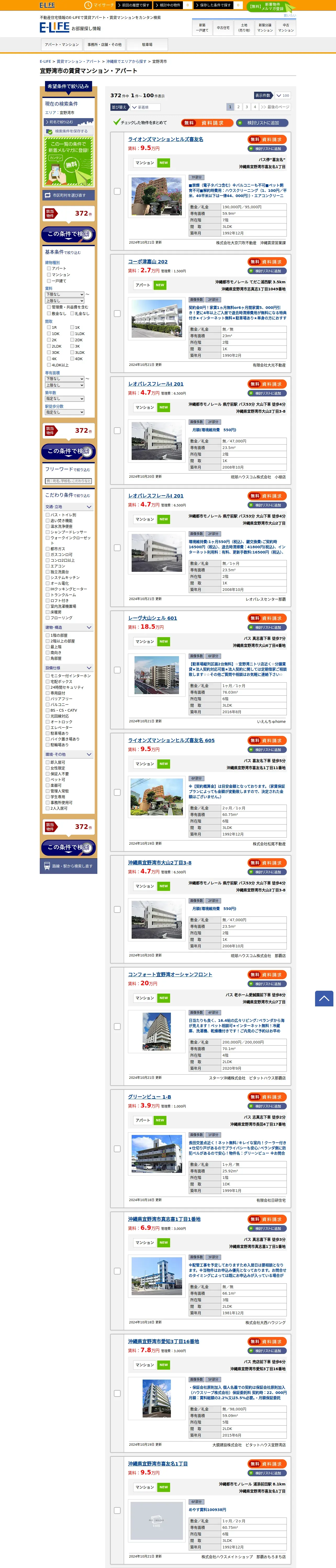336x1568 pixels.
Task: Click 無料 資料請求 for ライオンズマンションヒルズ喜友名 605
Action: click(267, 741)
